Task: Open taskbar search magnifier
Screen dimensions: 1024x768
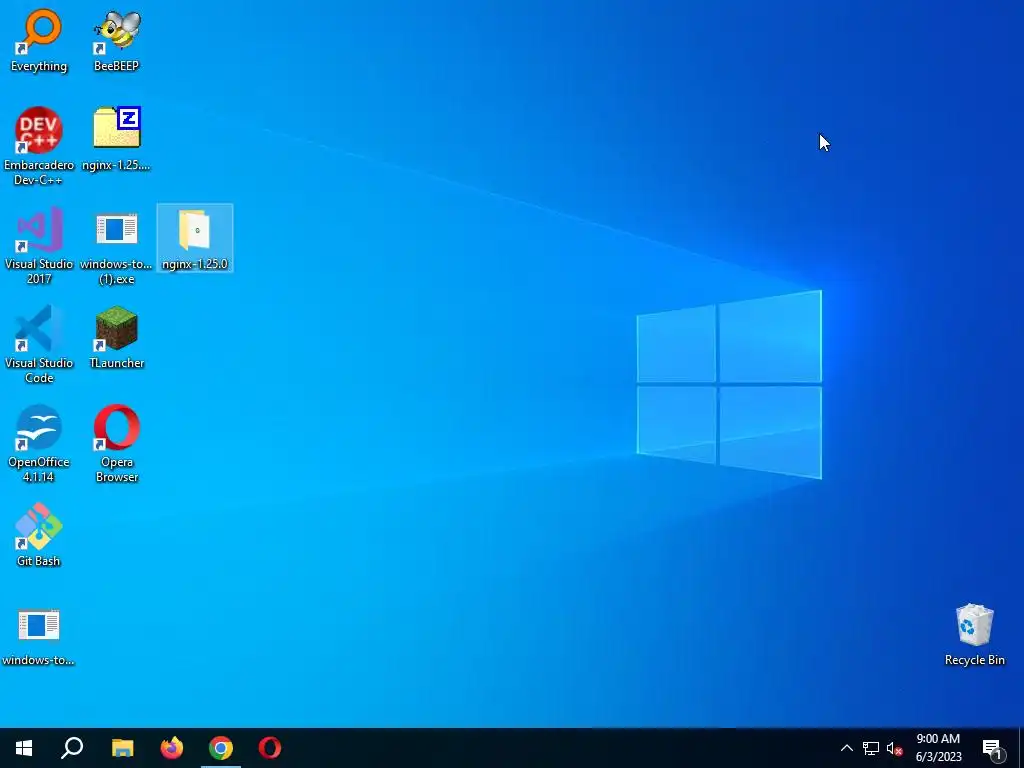Action: (x=72, y=748)
